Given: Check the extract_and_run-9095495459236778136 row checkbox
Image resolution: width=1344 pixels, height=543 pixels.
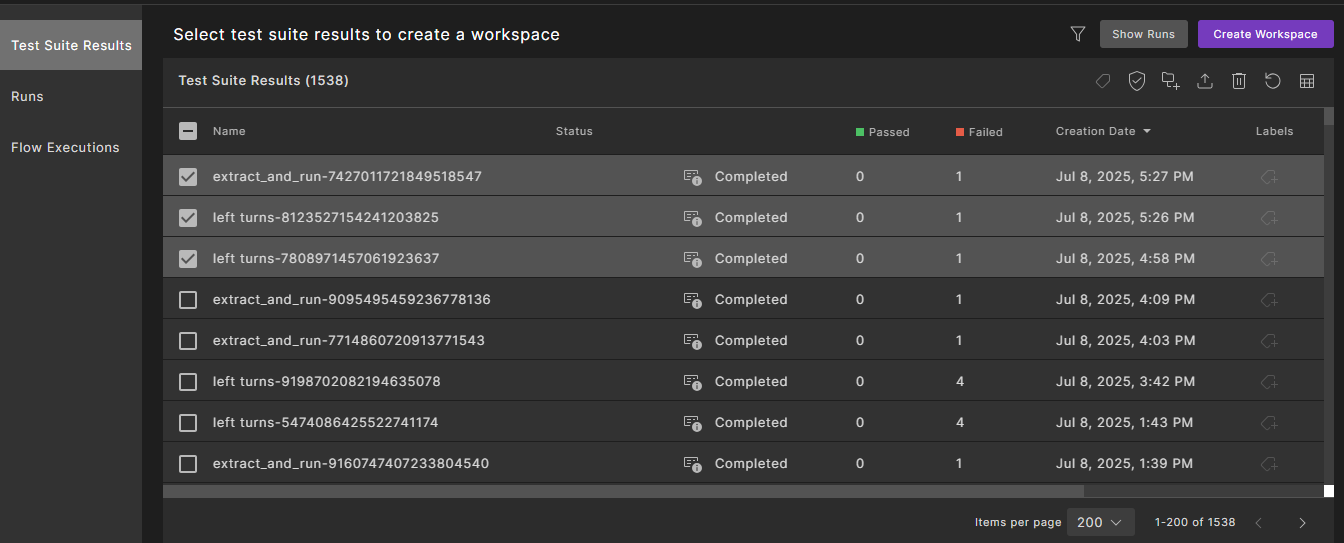Looking at the screenshot, I should pos(188,300).
